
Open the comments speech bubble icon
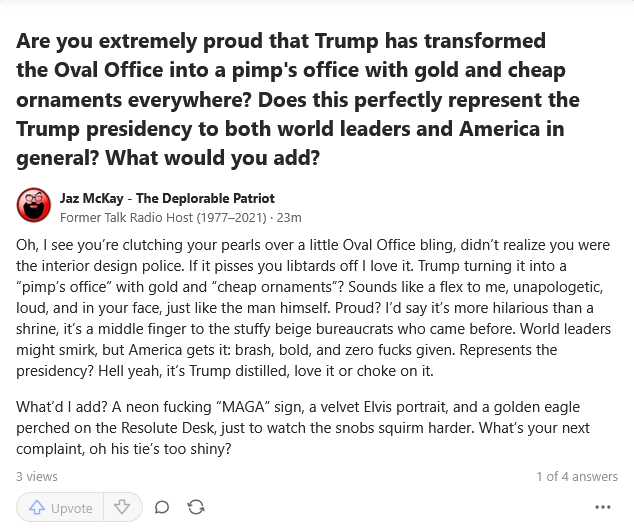tap(162, 507)
